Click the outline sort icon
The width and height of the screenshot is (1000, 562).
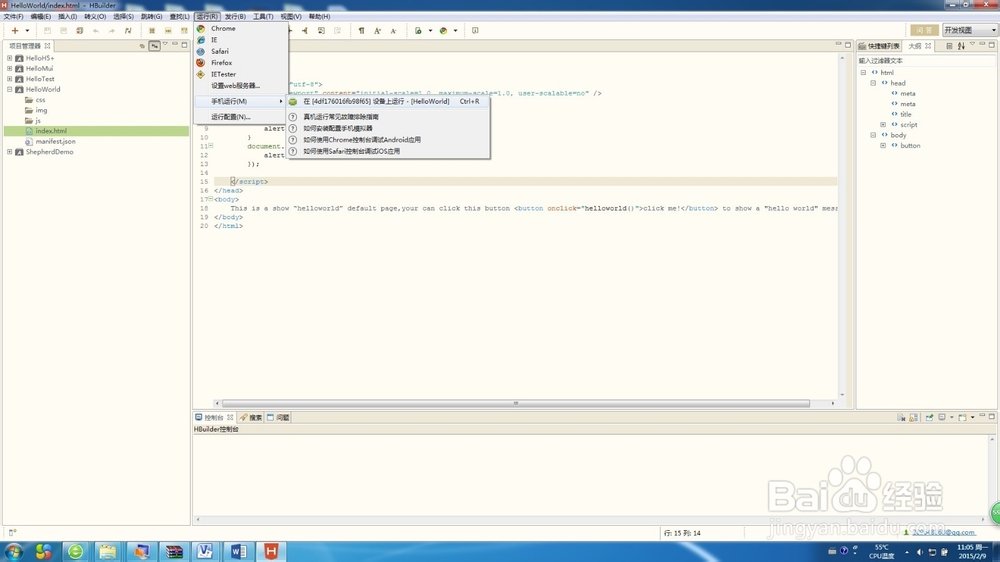click(961, 46)
